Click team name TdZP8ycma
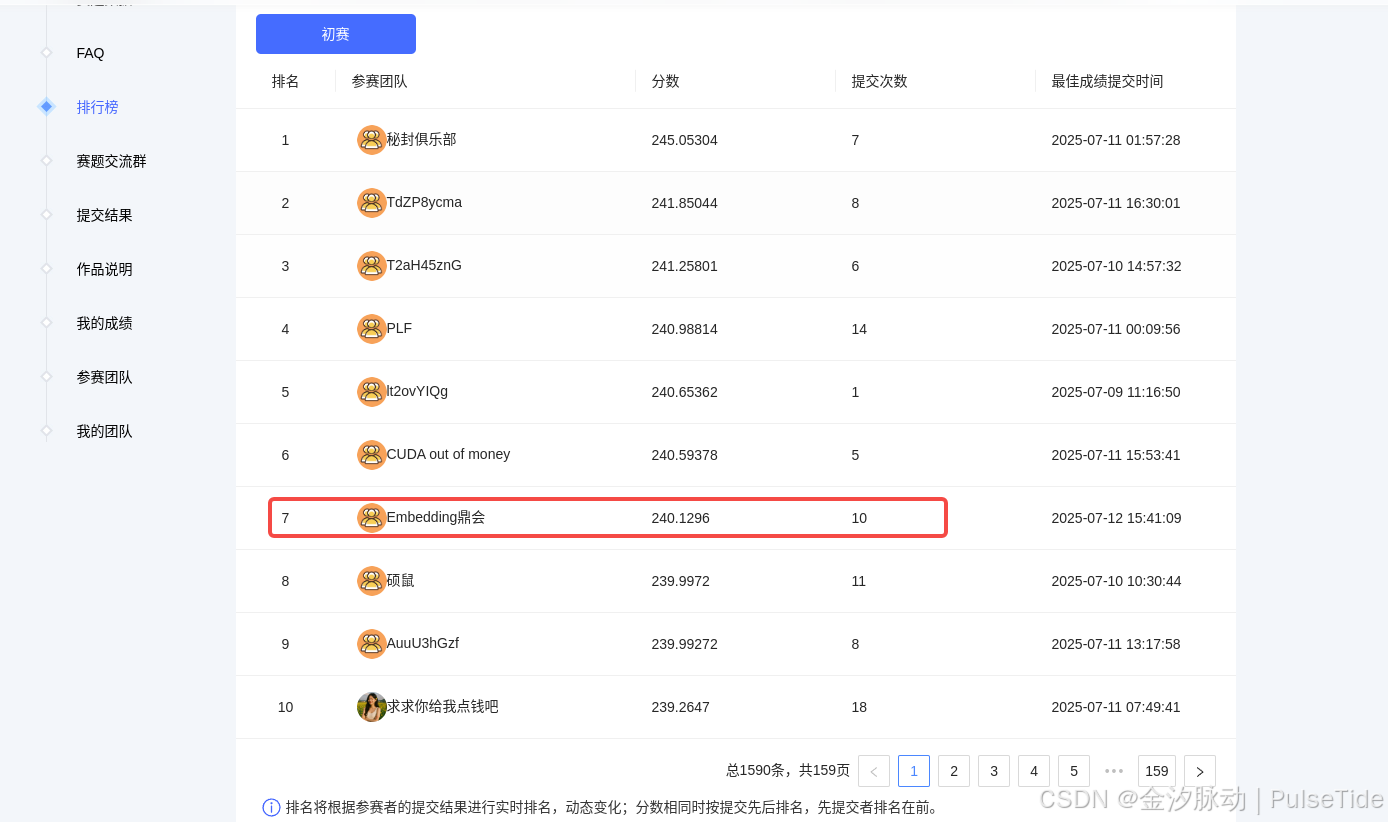 (424, 202)
